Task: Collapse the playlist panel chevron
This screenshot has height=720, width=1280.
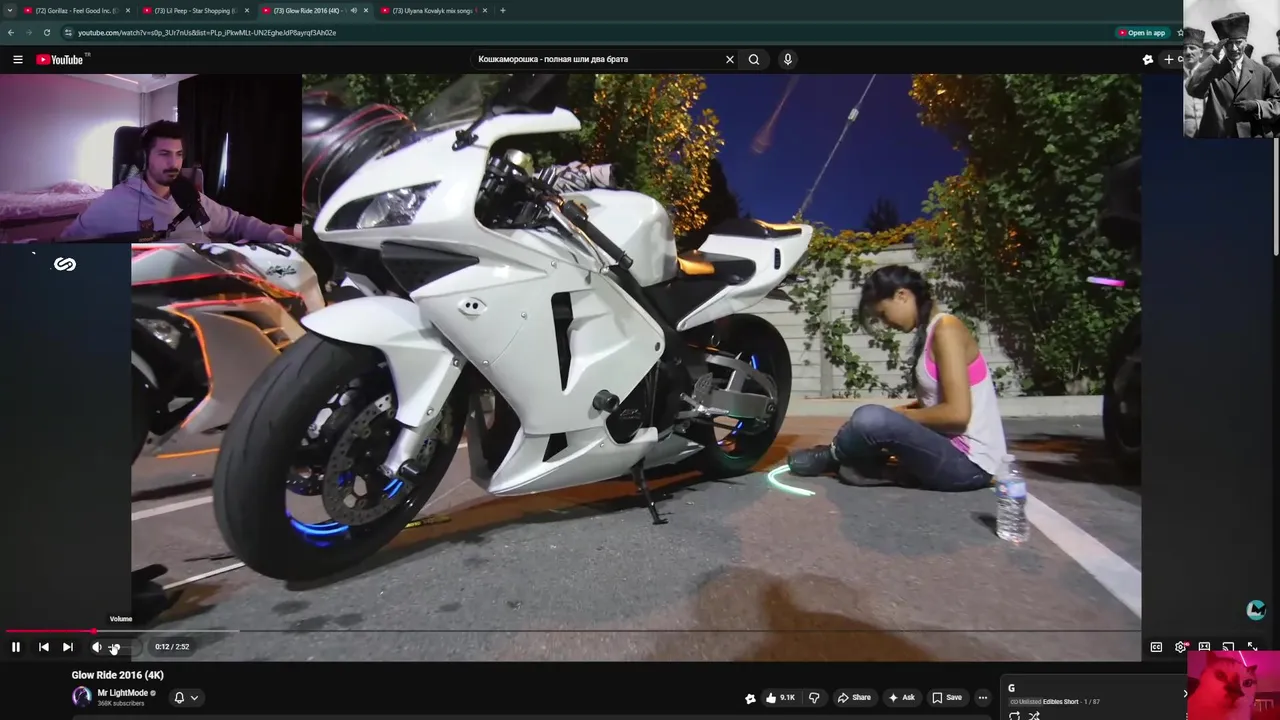Action: 1185,693
